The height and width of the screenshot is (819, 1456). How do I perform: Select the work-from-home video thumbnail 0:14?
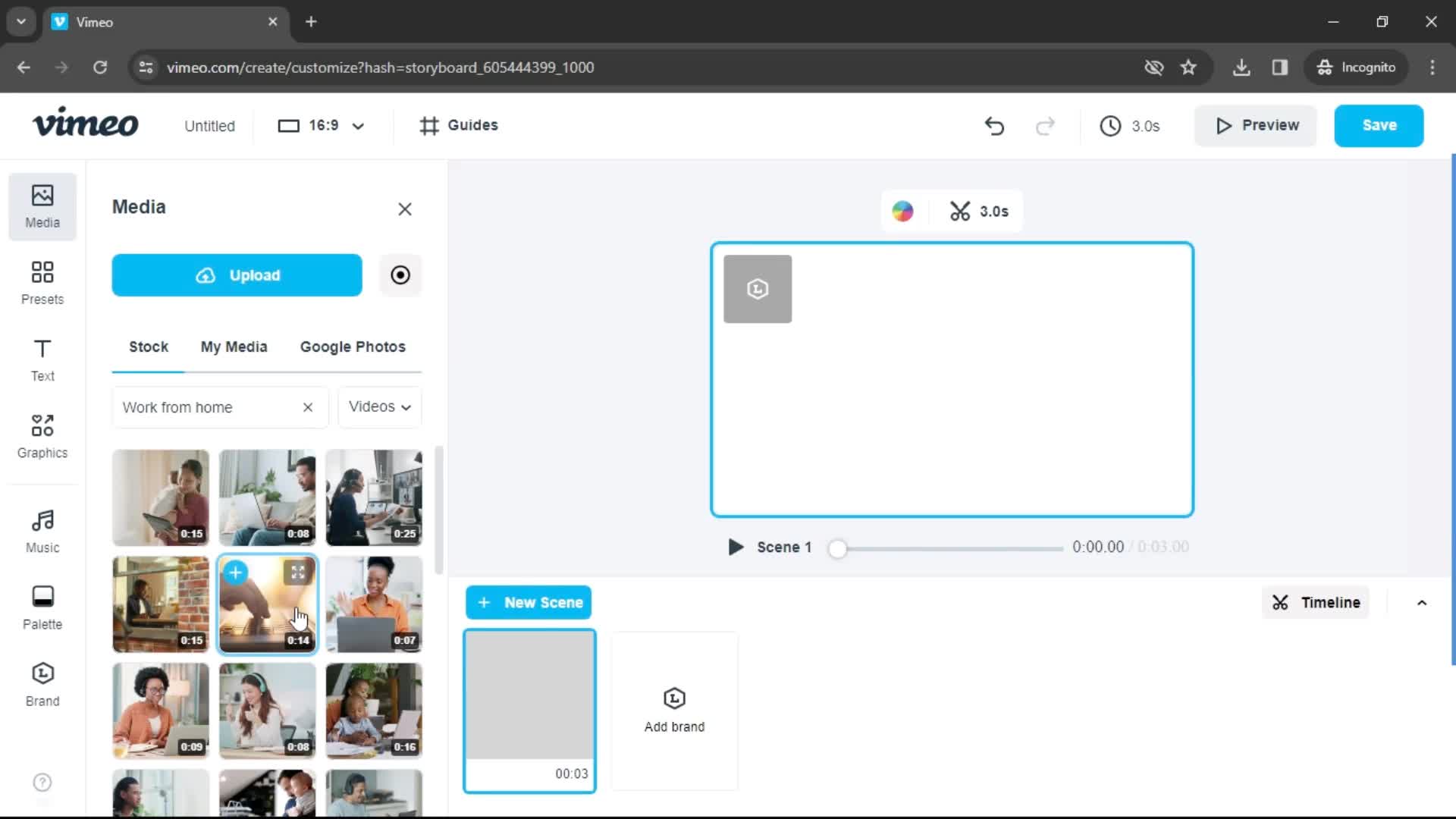click(267, 603)
